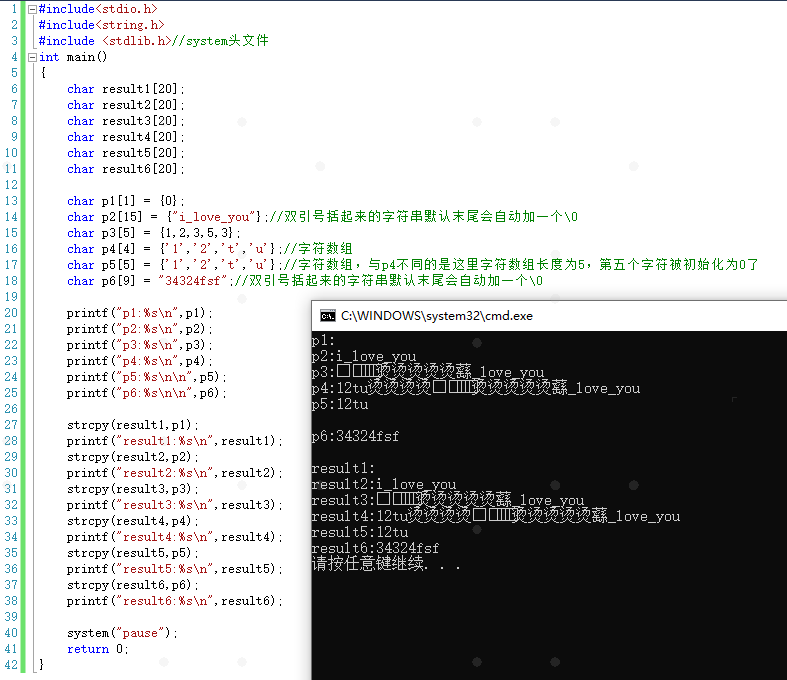The height and width of the screenshot is (680, 787).
Task: Click console output line result6:34324fsf
Action: coord(375,549)
